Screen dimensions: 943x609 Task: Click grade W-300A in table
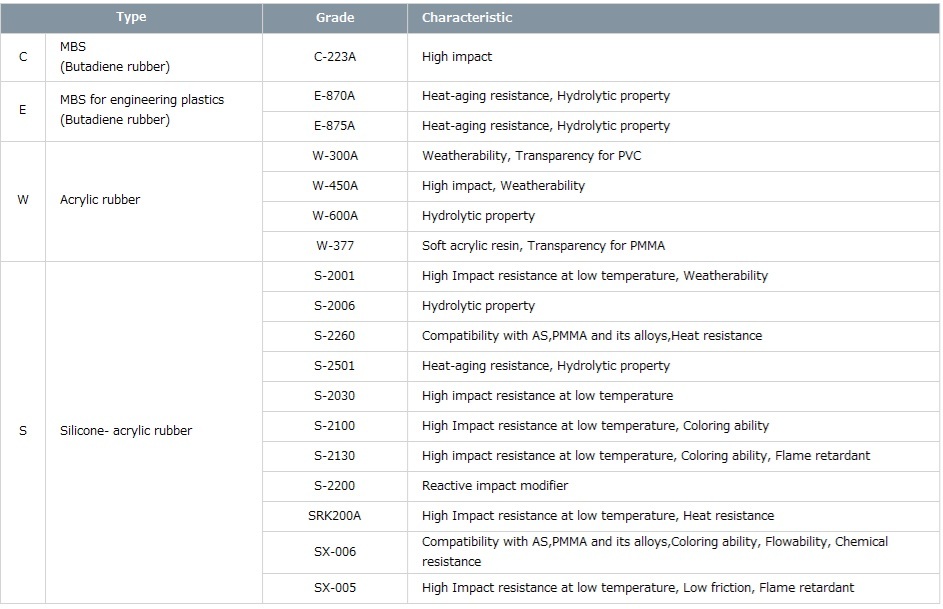click(x=334, y=156)
